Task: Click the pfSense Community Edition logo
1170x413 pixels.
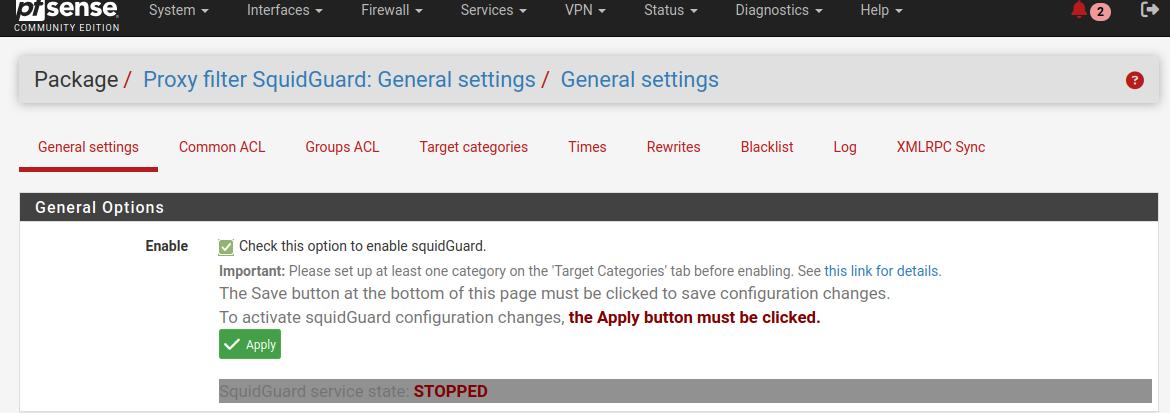Action: (66, 15)
